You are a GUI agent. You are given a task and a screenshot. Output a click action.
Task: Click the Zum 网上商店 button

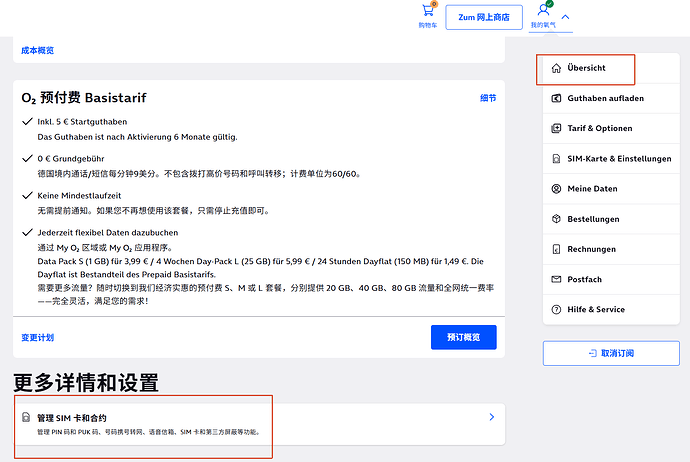[x=484, y=17]
